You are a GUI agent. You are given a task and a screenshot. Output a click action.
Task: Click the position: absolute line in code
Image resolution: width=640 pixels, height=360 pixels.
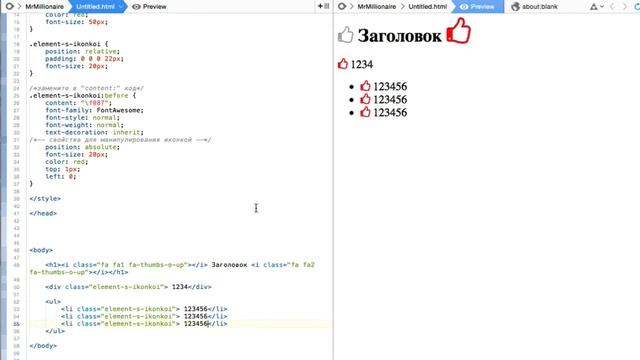point(82,147)
